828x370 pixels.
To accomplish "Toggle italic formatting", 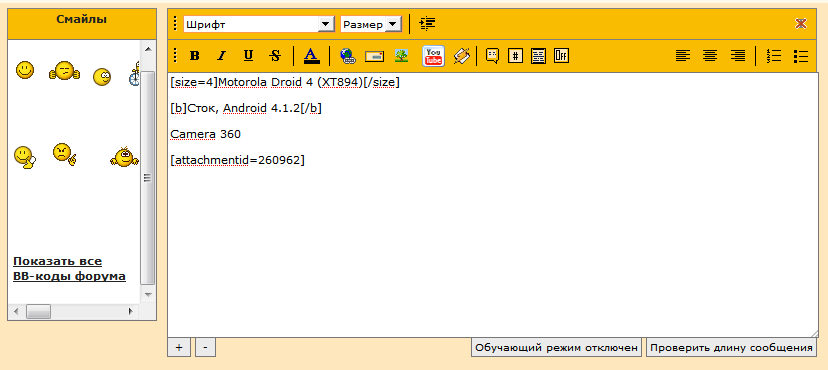I will coord(222,55).
